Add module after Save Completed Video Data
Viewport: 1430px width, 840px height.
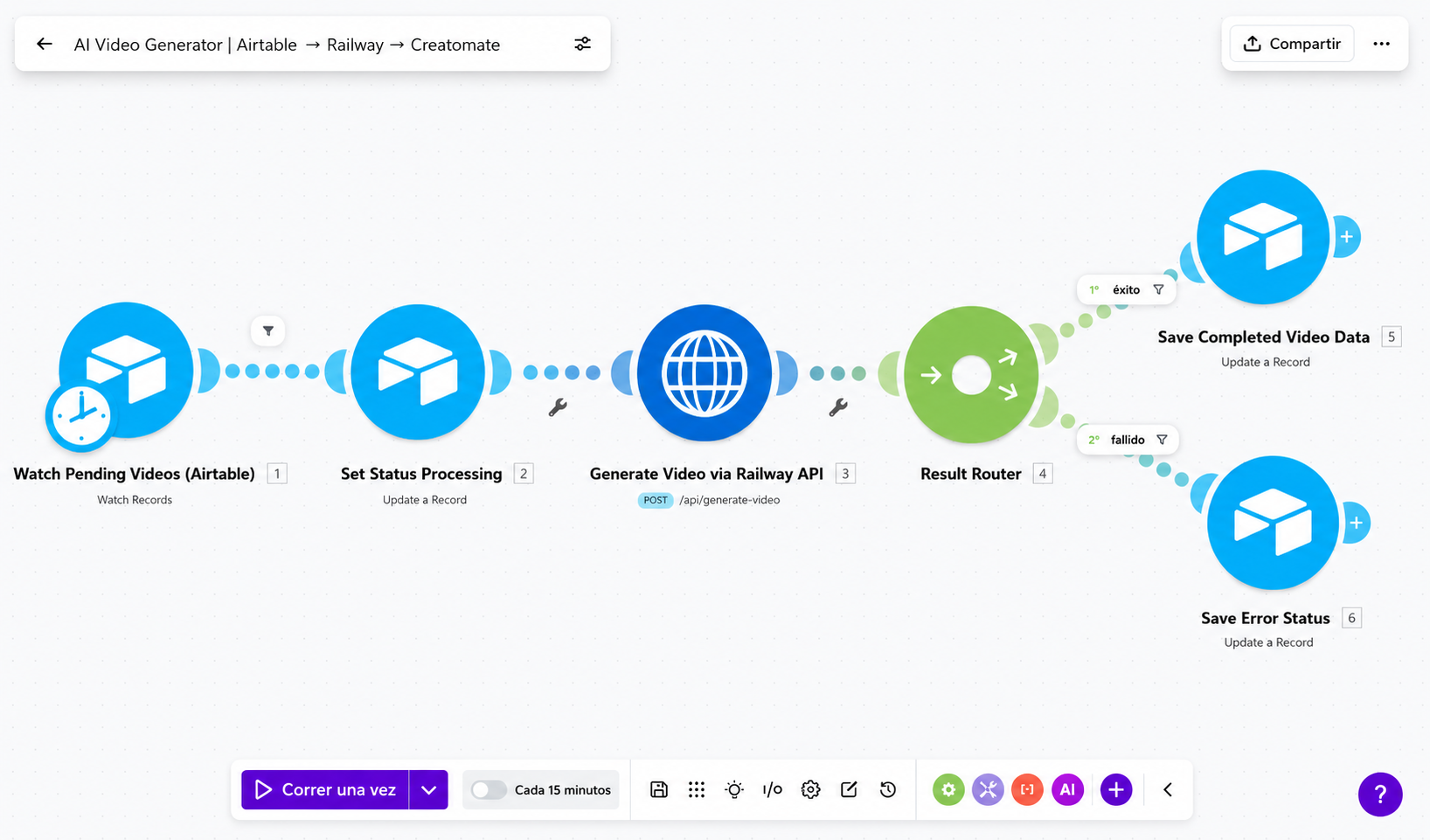1347,237
